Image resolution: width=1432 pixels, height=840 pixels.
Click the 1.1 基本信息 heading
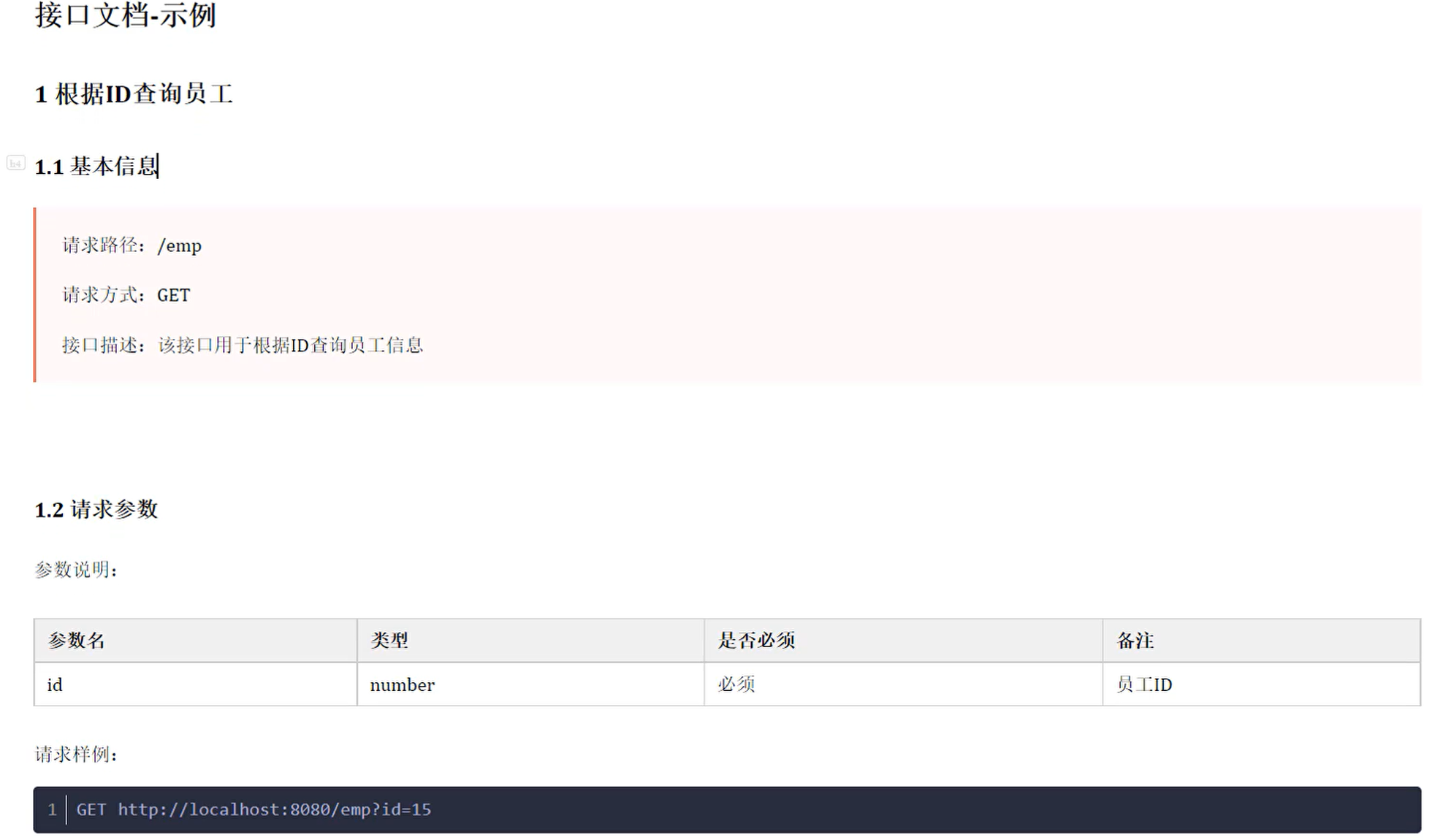[96, 167]
